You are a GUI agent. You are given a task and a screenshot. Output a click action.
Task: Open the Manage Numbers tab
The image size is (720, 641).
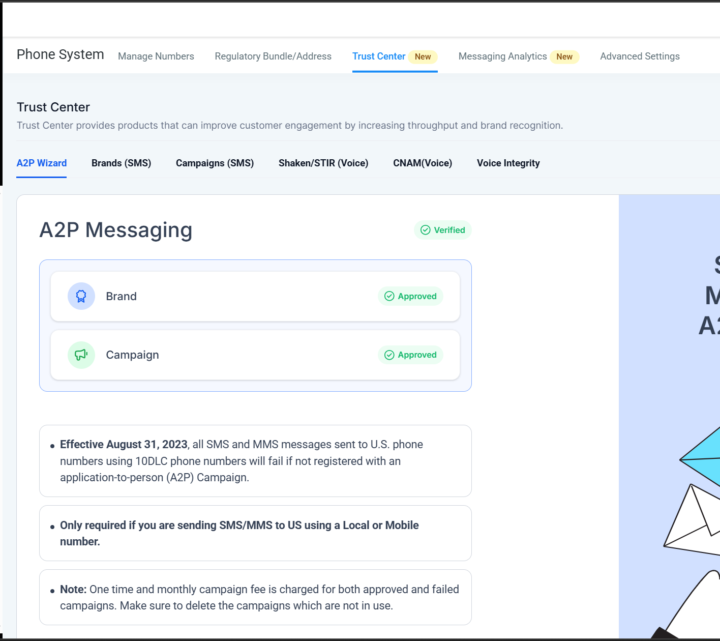156,56
